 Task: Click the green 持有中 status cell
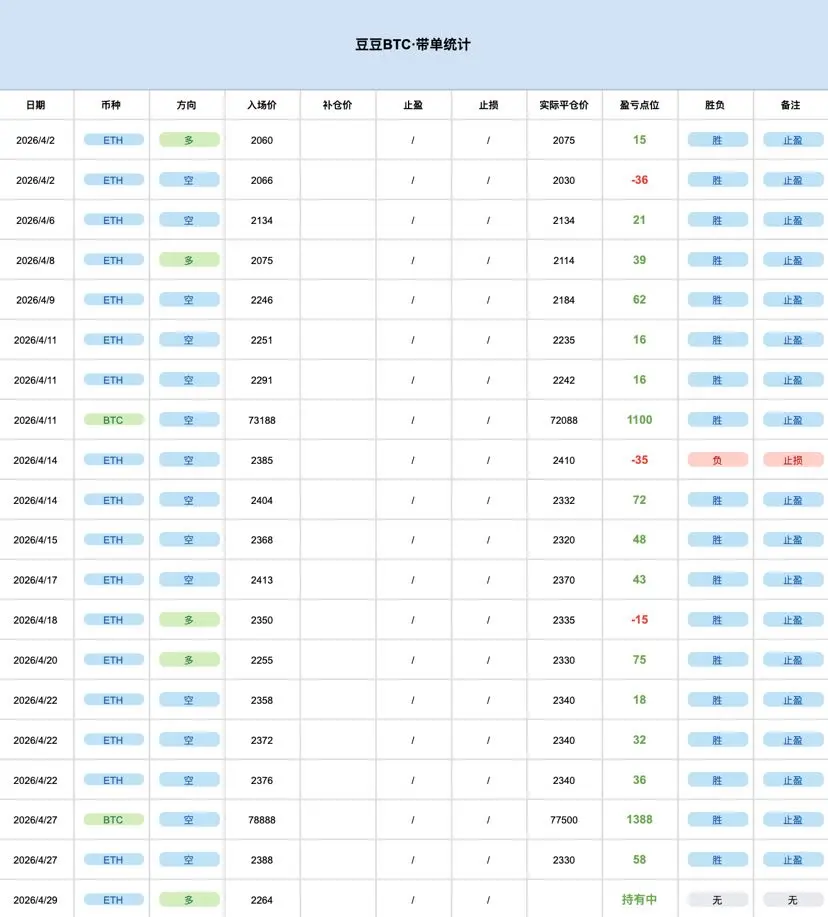point(640,899)
